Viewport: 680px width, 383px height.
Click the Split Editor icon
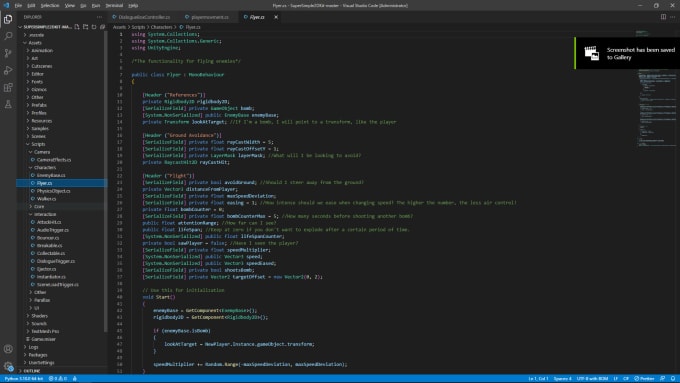pyautogui.click(x=663, y=17)
